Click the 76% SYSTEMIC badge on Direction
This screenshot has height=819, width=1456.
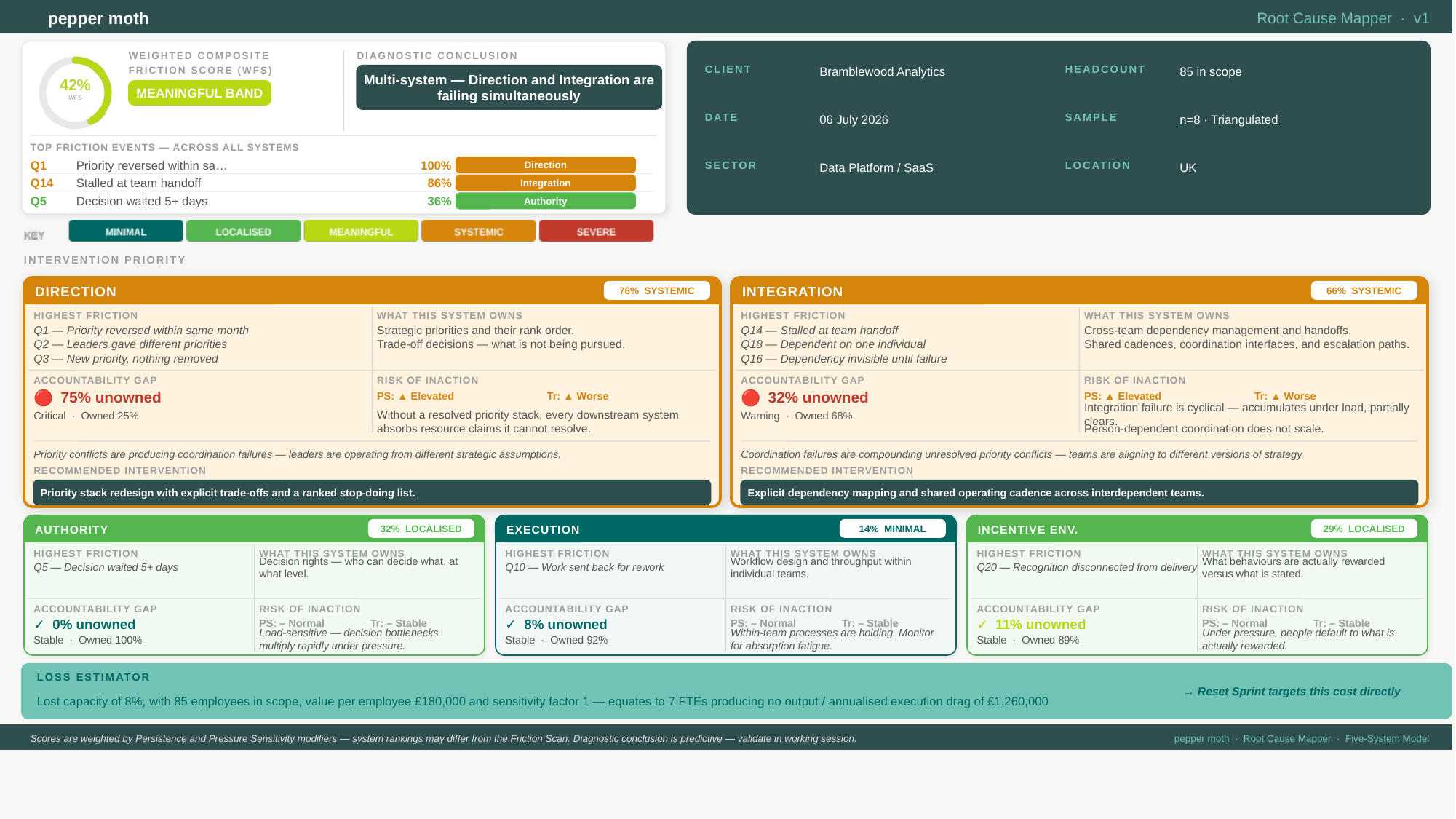coord(657,290)
